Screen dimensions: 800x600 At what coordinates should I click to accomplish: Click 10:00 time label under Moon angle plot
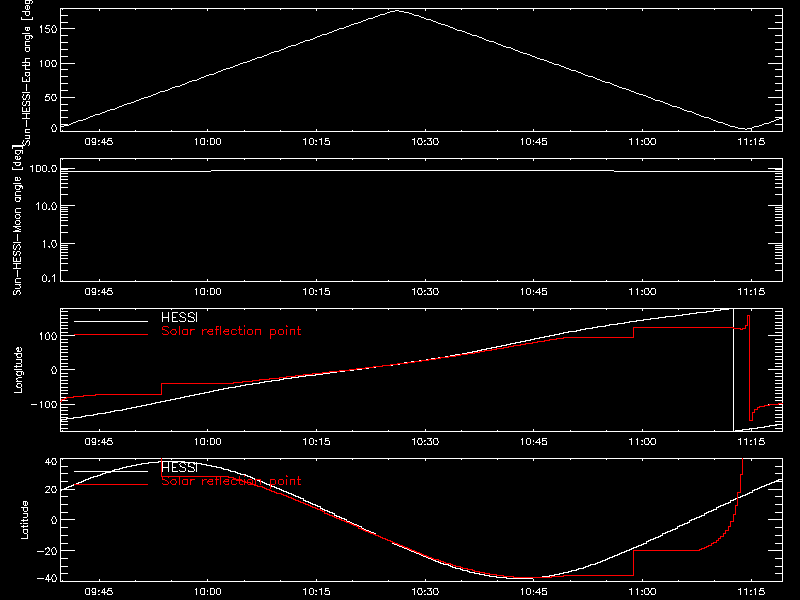208,291
